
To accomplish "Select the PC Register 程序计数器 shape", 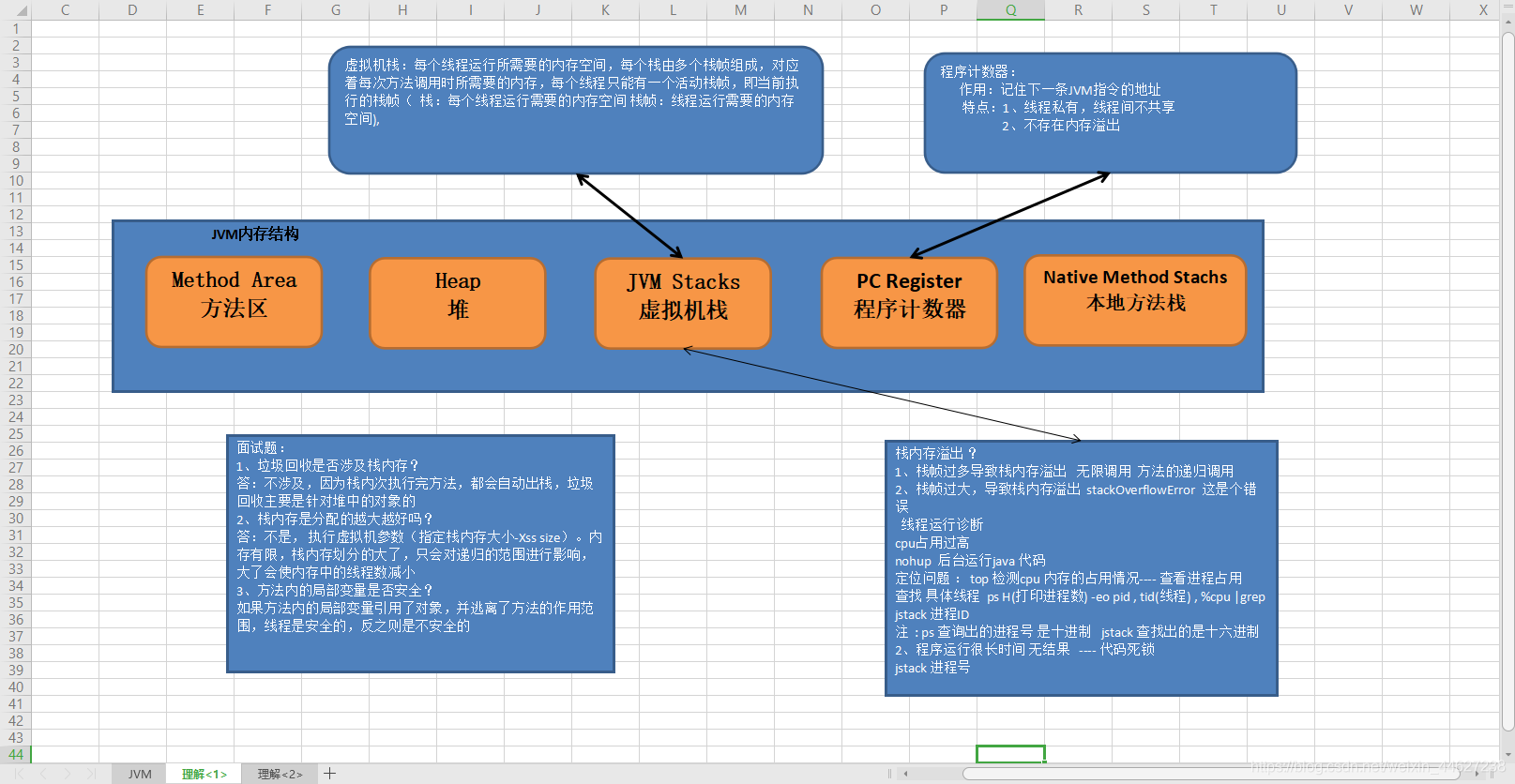I will coord(909,303).
